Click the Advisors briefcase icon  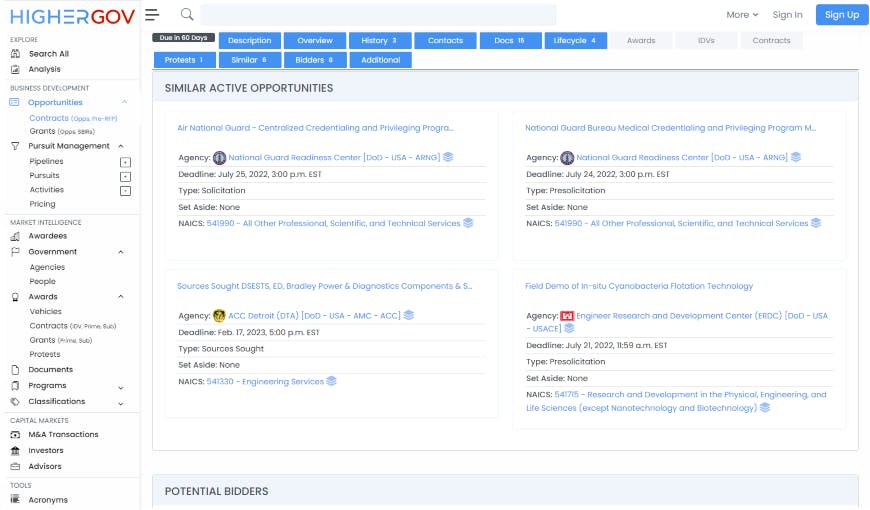(x=15, y=467)
